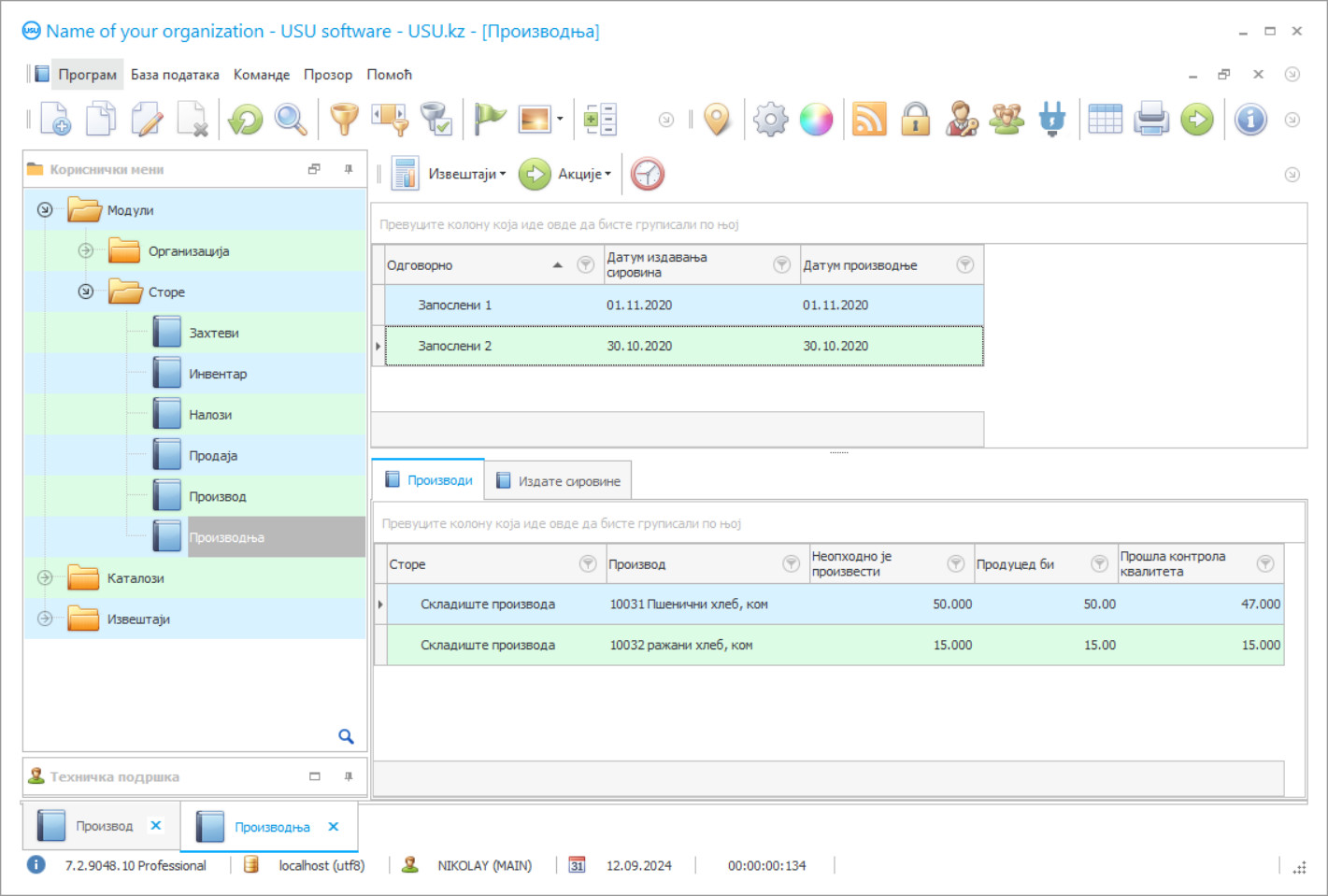The width and height of the screenshot is (1328, 896).
Task: Open the Продаја module
Action: (x=213, y=456)
